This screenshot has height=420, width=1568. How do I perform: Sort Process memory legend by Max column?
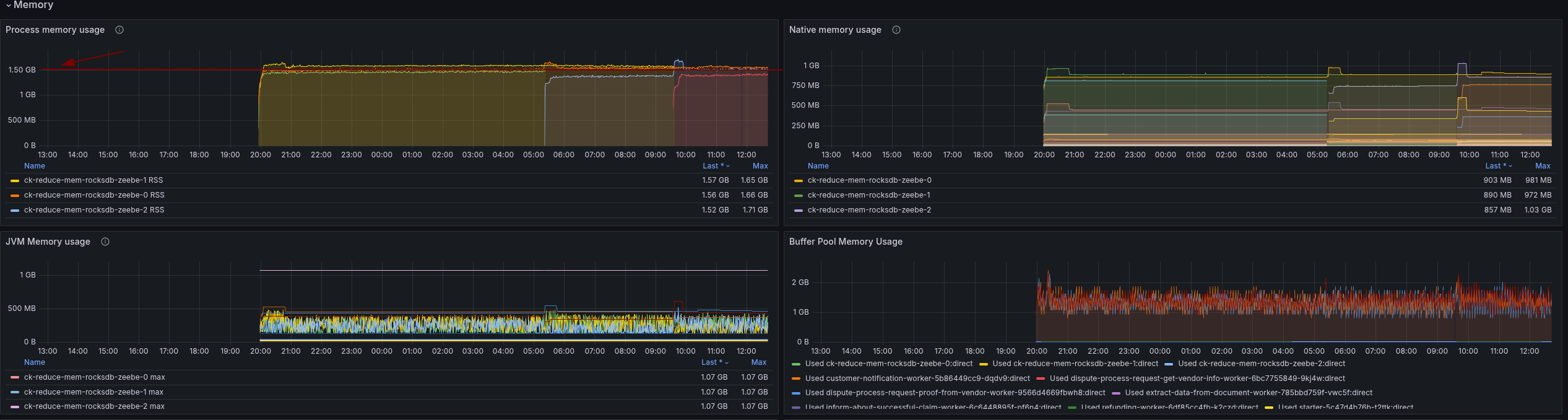coord(760,166)
